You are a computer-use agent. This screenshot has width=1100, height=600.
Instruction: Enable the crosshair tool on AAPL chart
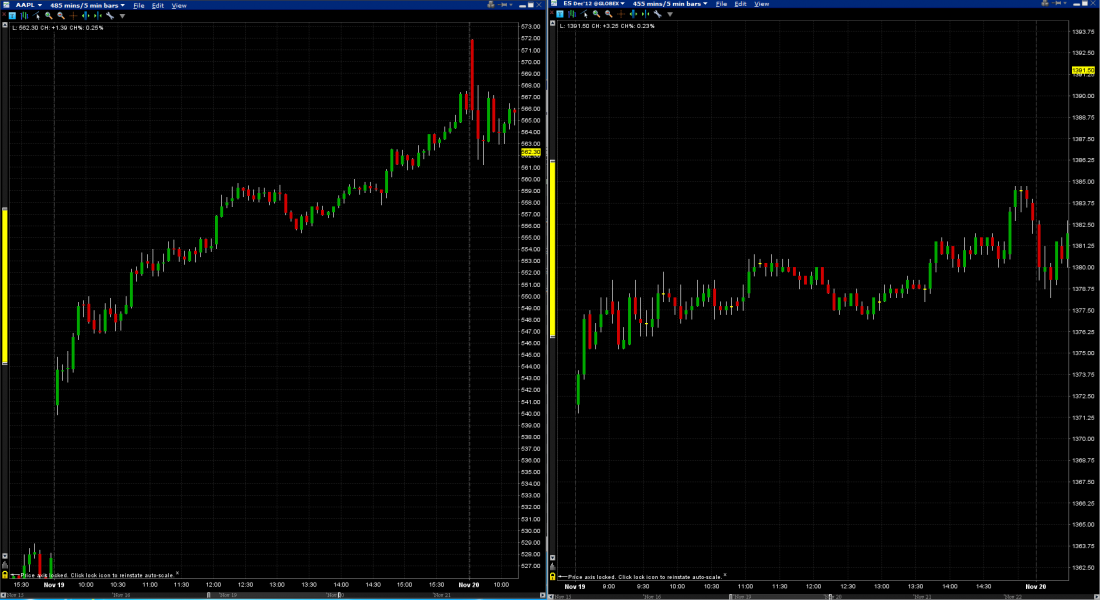tap(73, 16)
